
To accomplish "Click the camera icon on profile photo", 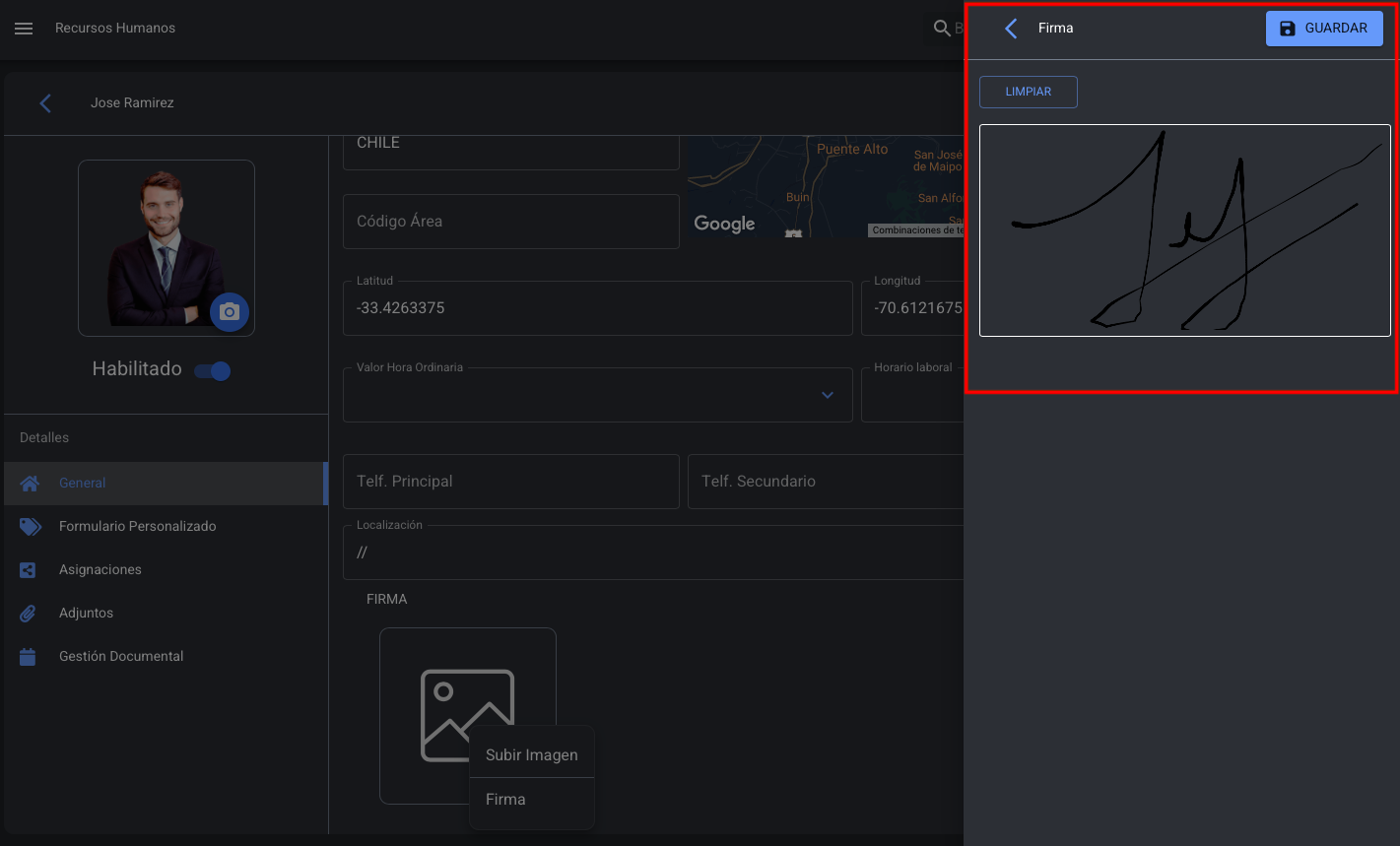I will point(230,312).
